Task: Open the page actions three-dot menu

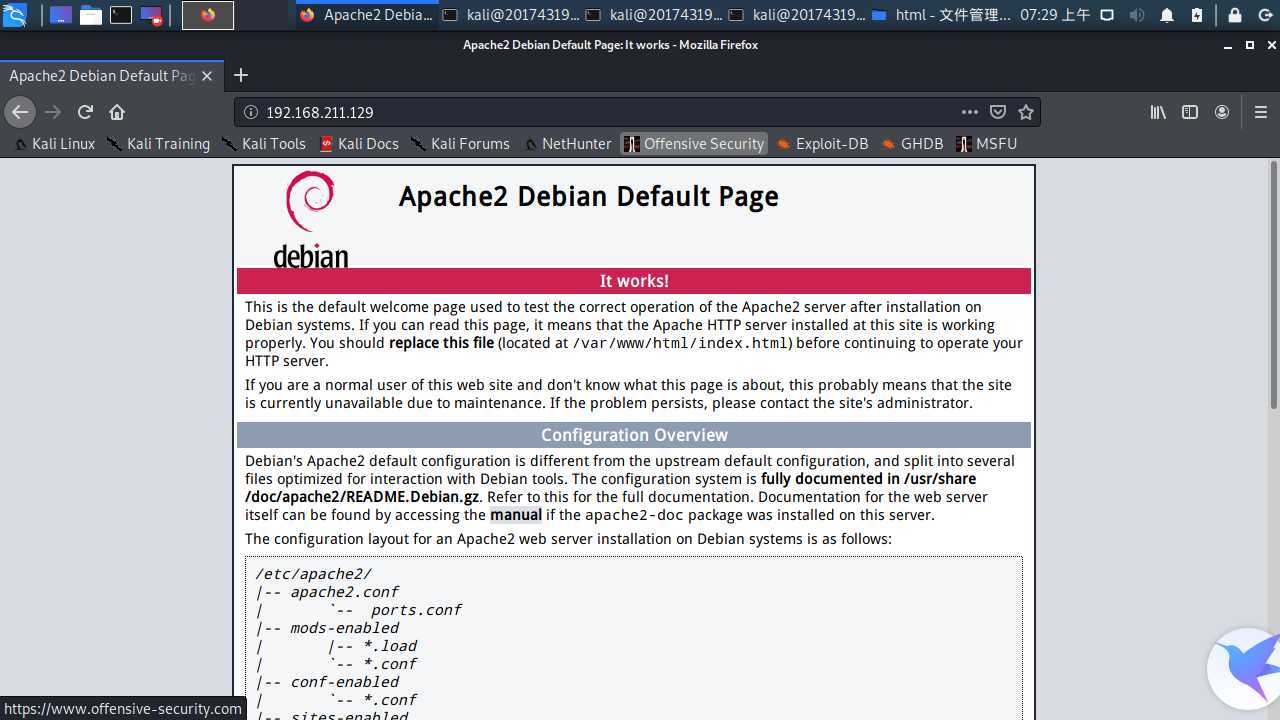Action: [x=969, y=112]
